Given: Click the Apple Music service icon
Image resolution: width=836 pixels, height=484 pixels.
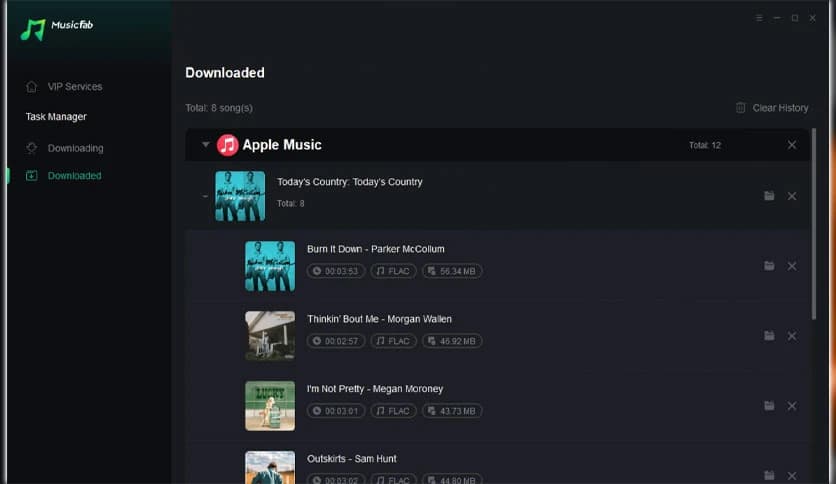Looking at the screenshot, I should pos(228,145).
